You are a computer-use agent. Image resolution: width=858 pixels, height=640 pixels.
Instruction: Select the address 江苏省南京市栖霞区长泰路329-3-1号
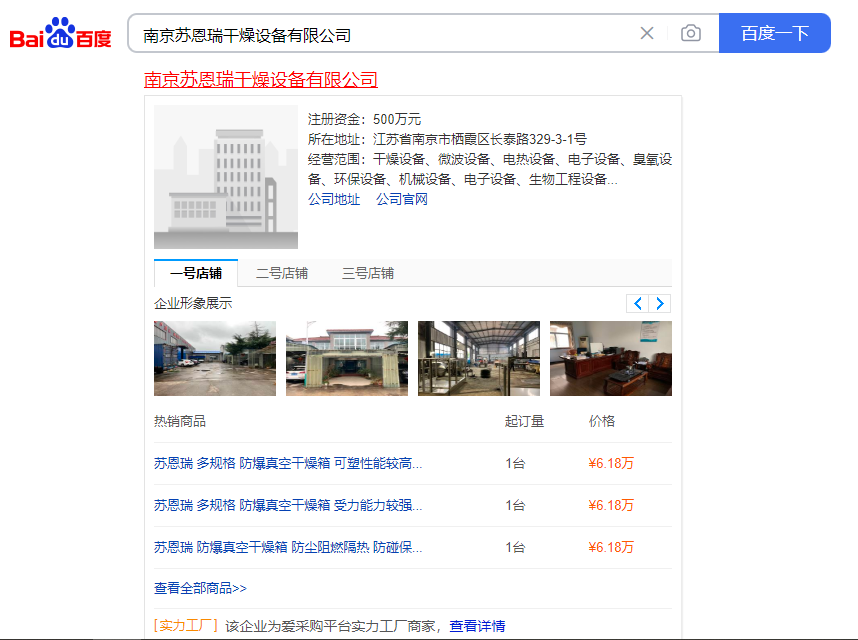click(x=479, y=139)
